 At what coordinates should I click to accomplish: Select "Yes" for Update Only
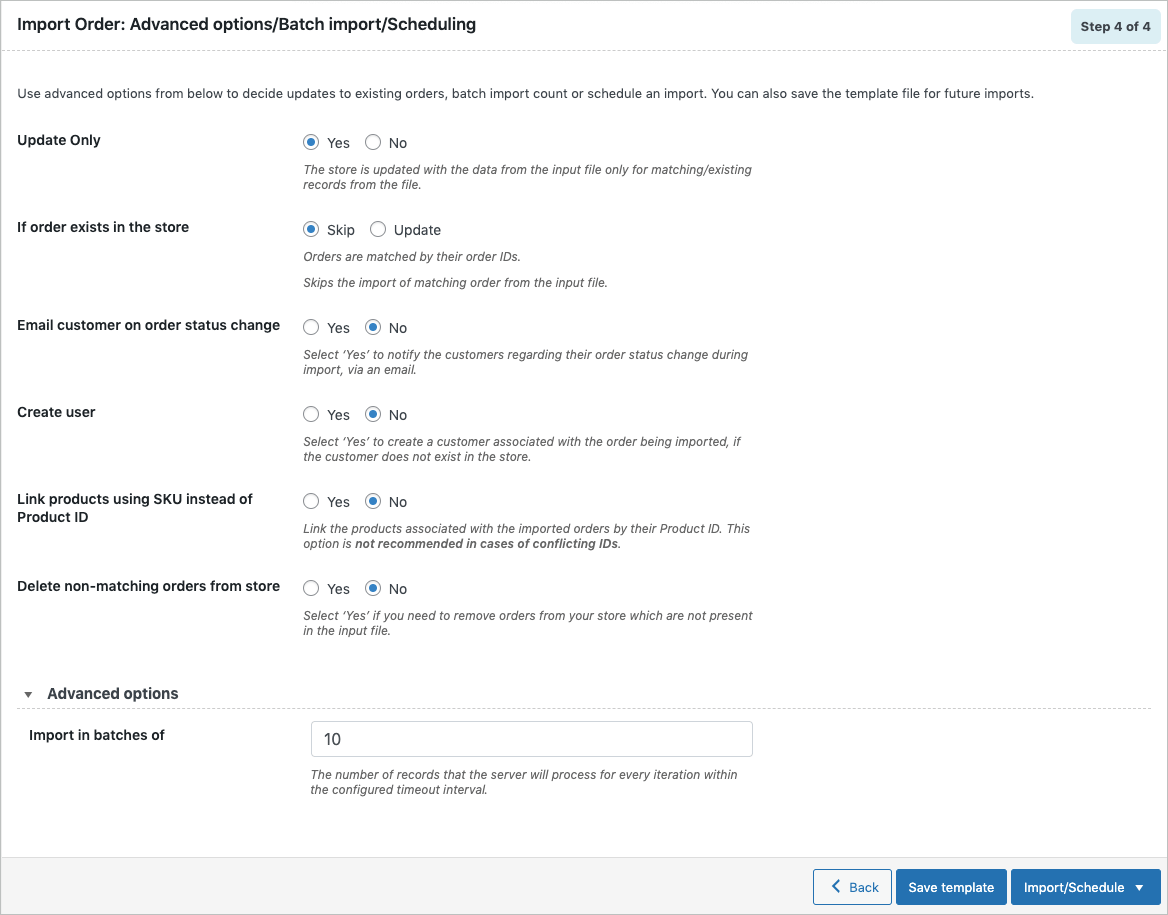(x=311, y=142)
